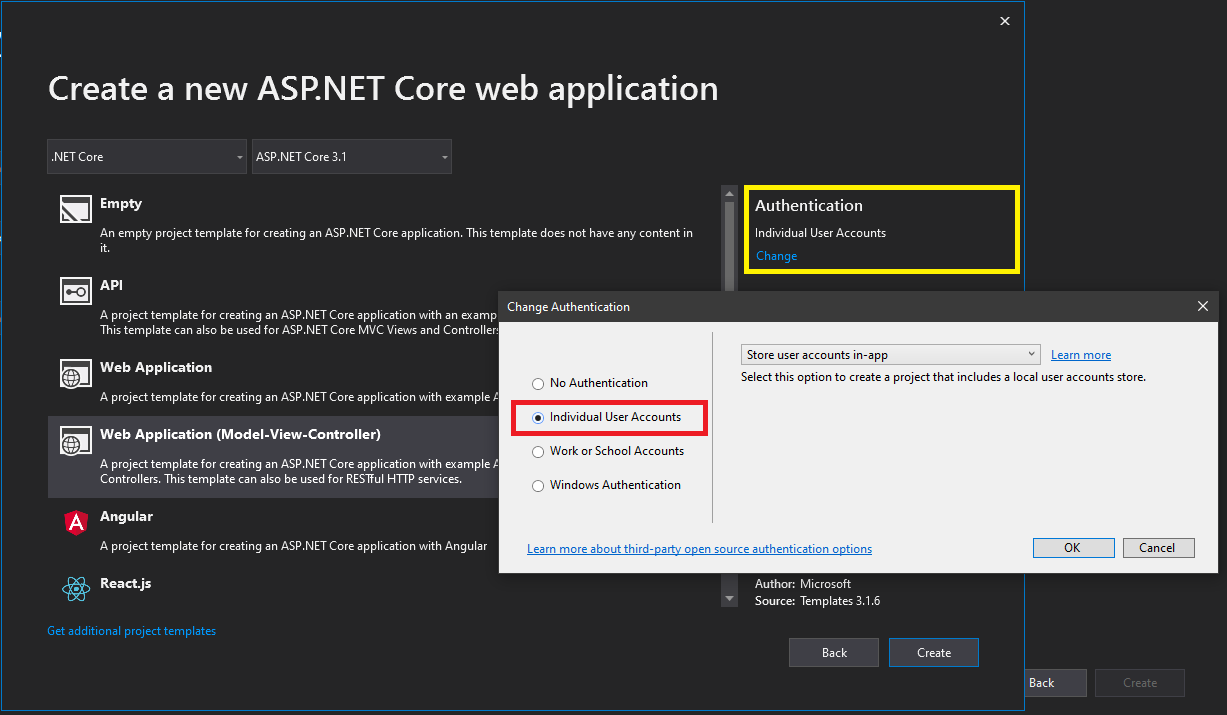Select the Empty template icon
The image size is (1227, 715).
pyautogui.click(x=76, y=210)
